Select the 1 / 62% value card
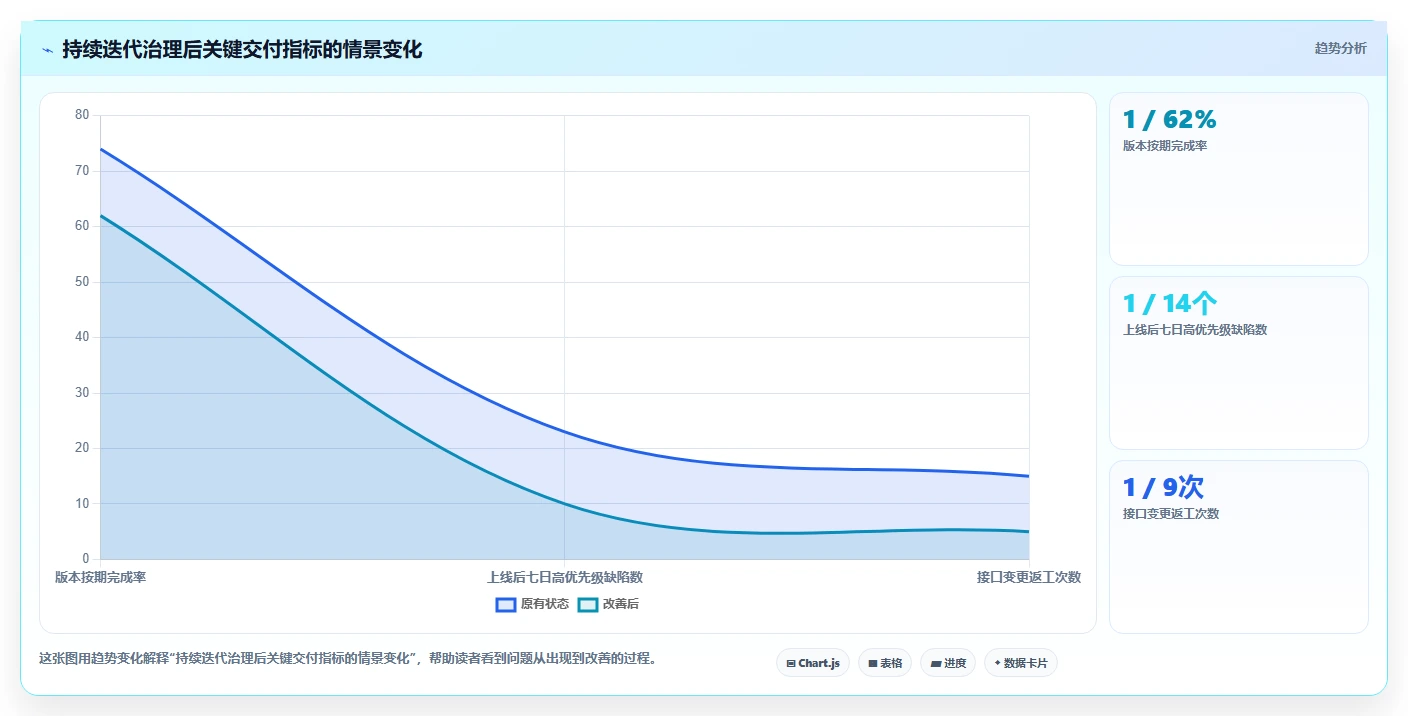1408x716 pixels. pos(1239,179)
